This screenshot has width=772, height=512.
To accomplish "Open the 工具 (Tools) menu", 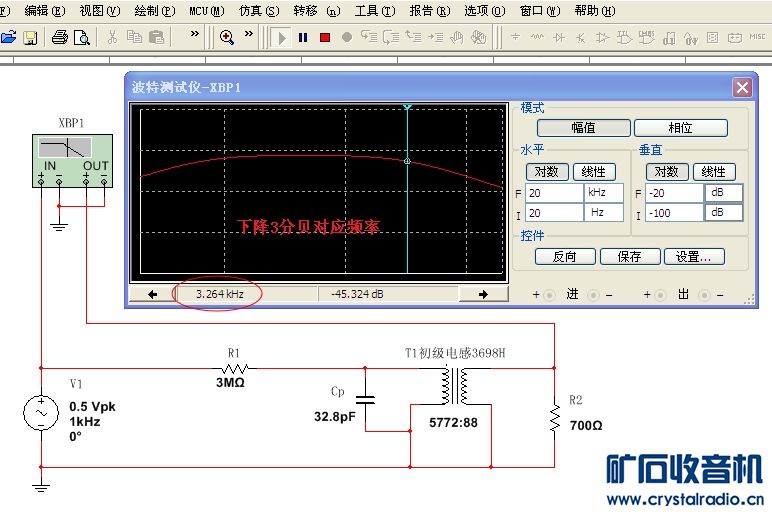I will pyautogui.click(x=372, y=10).
